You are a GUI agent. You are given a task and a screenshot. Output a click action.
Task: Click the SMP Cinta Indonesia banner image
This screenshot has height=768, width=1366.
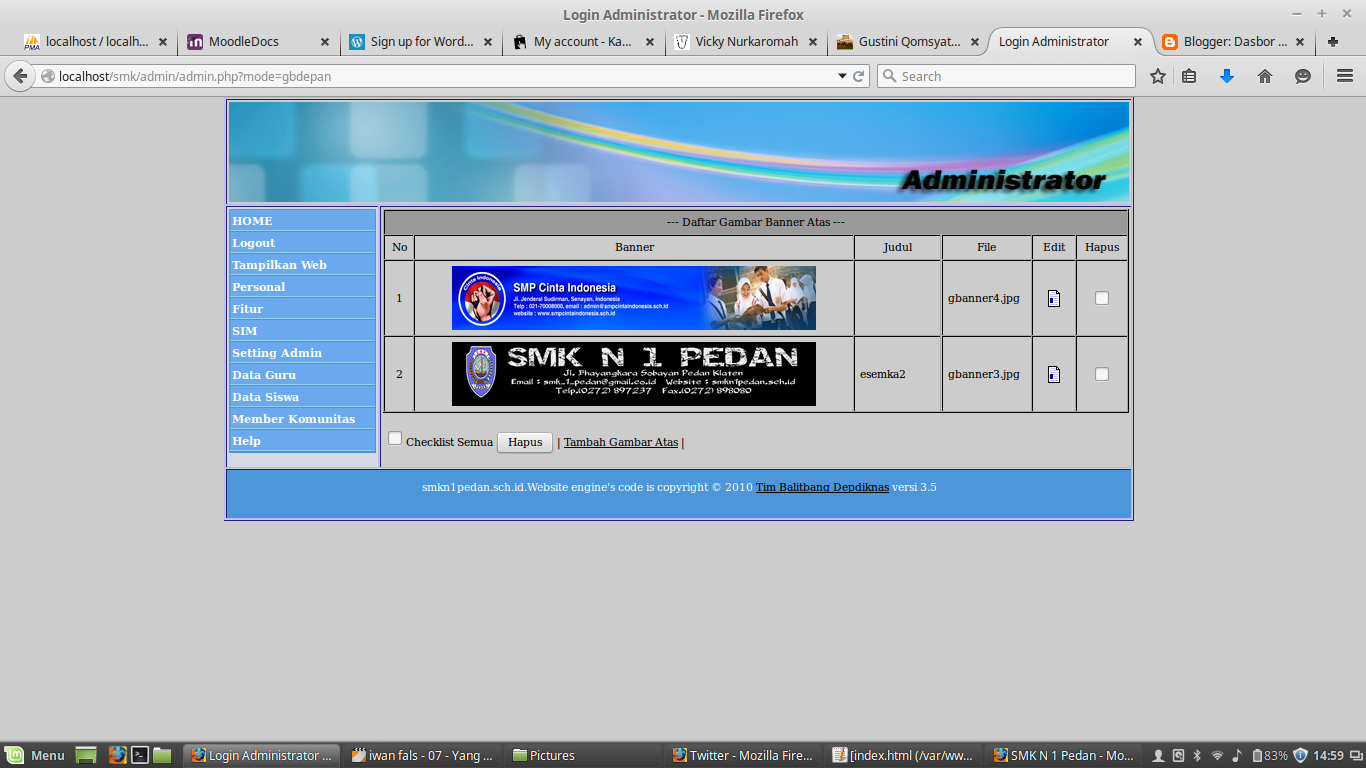click(634, 298)
